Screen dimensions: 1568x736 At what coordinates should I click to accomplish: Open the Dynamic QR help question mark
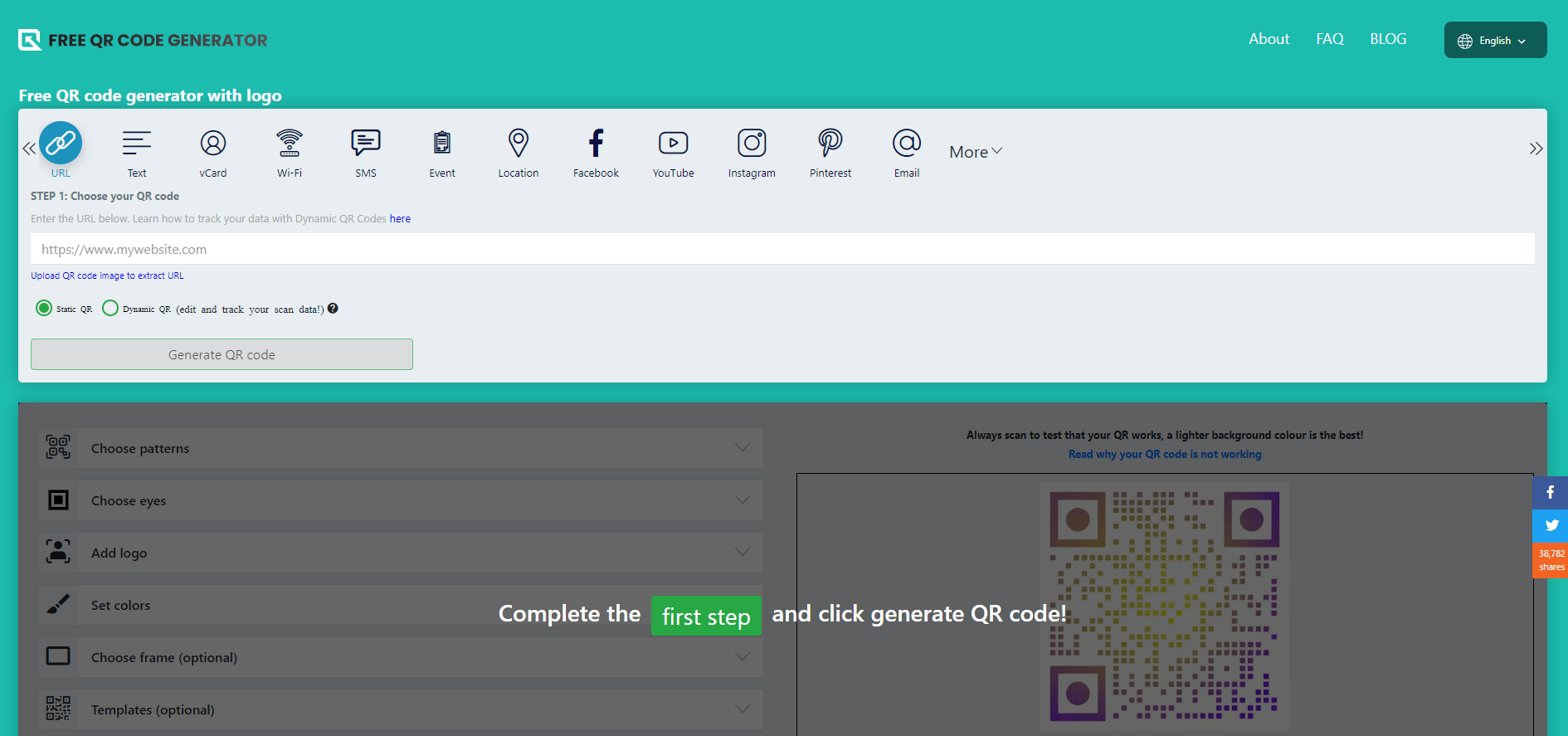coord(333,308)
